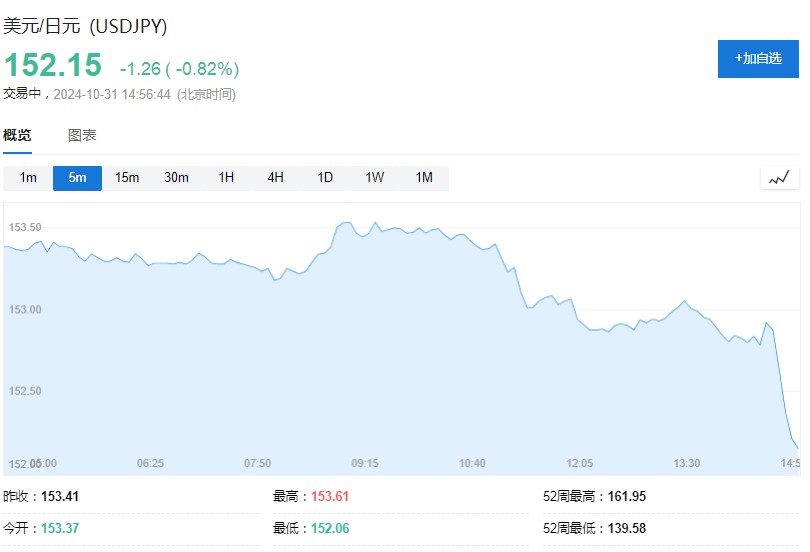Select the active 5m interval
810x552 pixels.
pos(77,178)
